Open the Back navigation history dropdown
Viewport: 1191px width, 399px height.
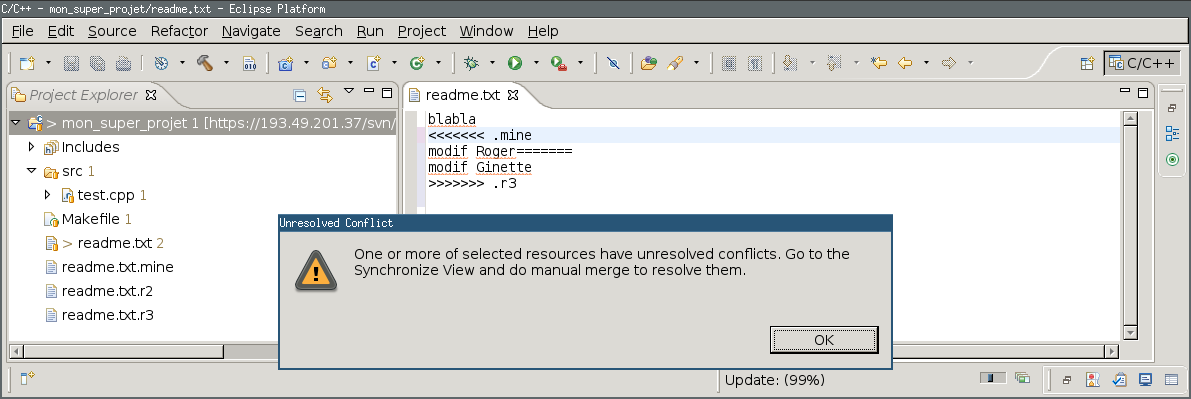tap(926, 63)
